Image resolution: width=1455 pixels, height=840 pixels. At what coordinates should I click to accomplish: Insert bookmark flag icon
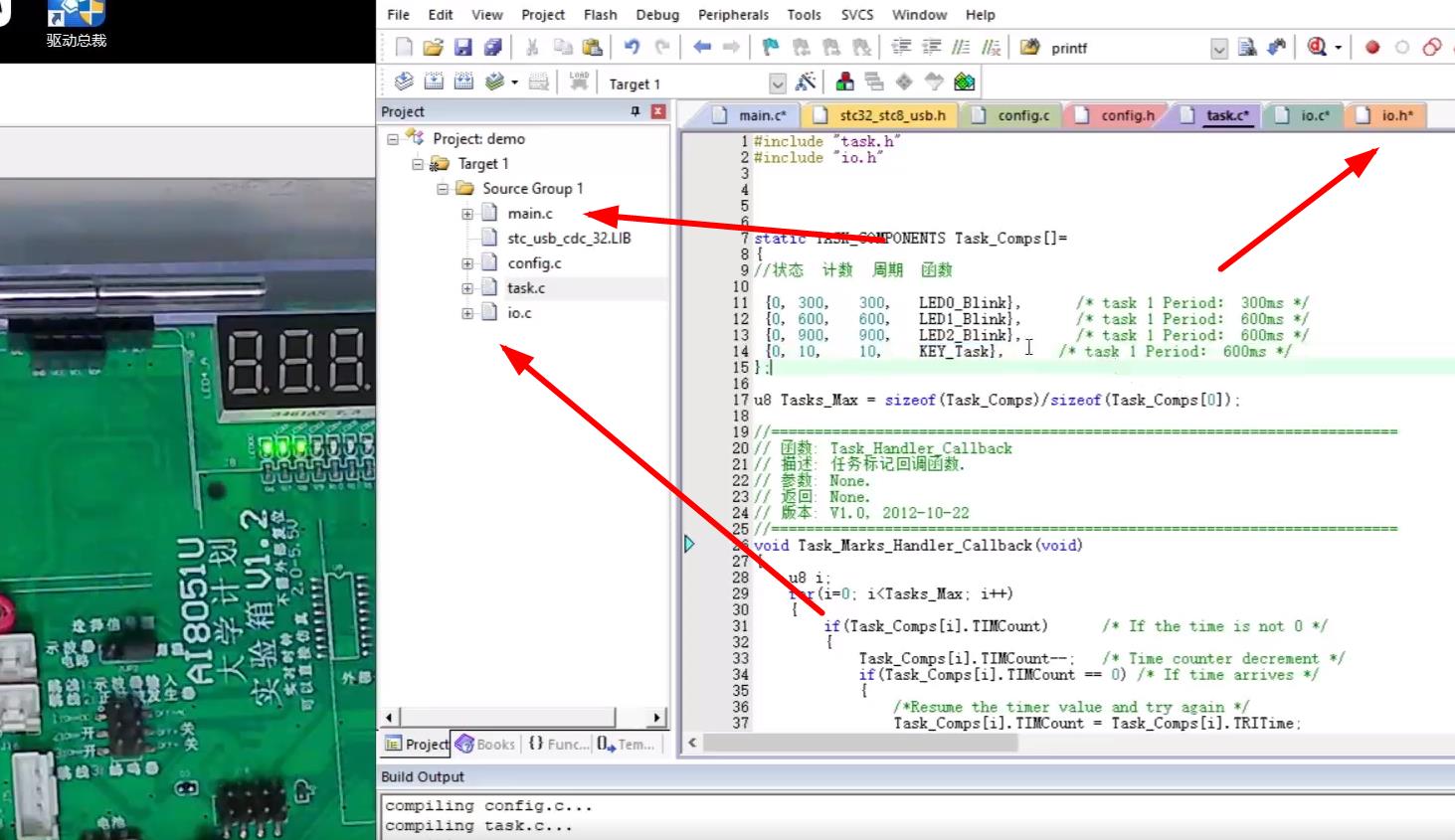(771, 48)
